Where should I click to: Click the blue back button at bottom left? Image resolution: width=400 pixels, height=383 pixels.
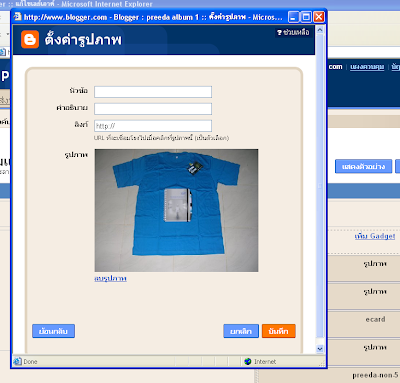tap(53, 331)
